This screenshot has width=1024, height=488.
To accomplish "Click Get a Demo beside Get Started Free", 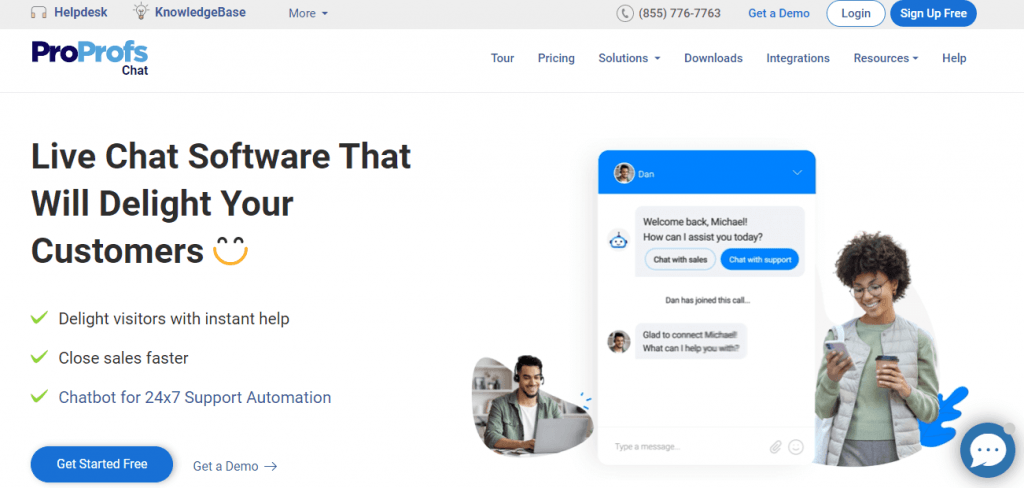I will pyautogui.click(x=225, y=466).
